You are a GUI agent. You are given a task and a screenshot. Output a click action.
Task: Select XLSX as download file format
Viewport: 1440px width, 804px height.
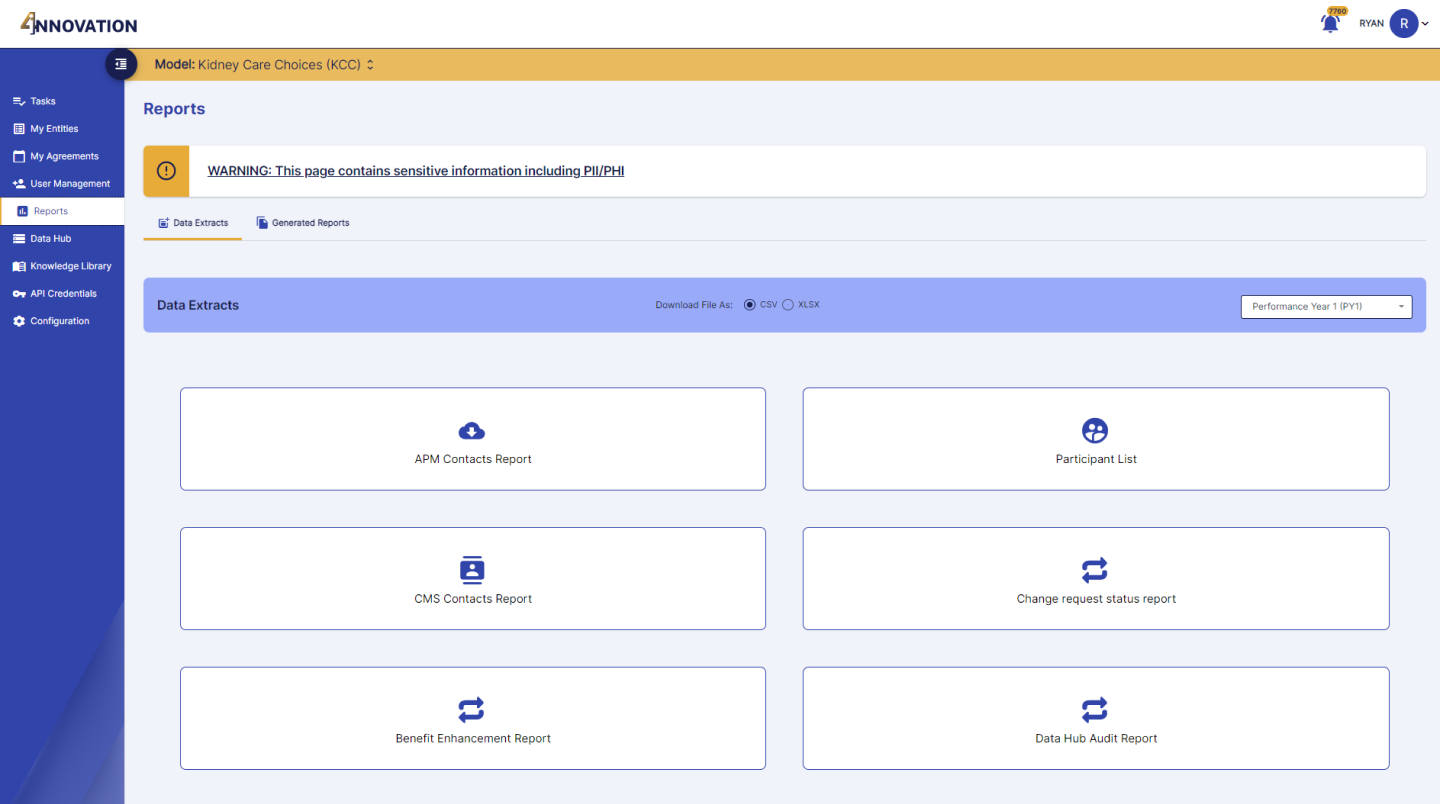coord(788,305)
